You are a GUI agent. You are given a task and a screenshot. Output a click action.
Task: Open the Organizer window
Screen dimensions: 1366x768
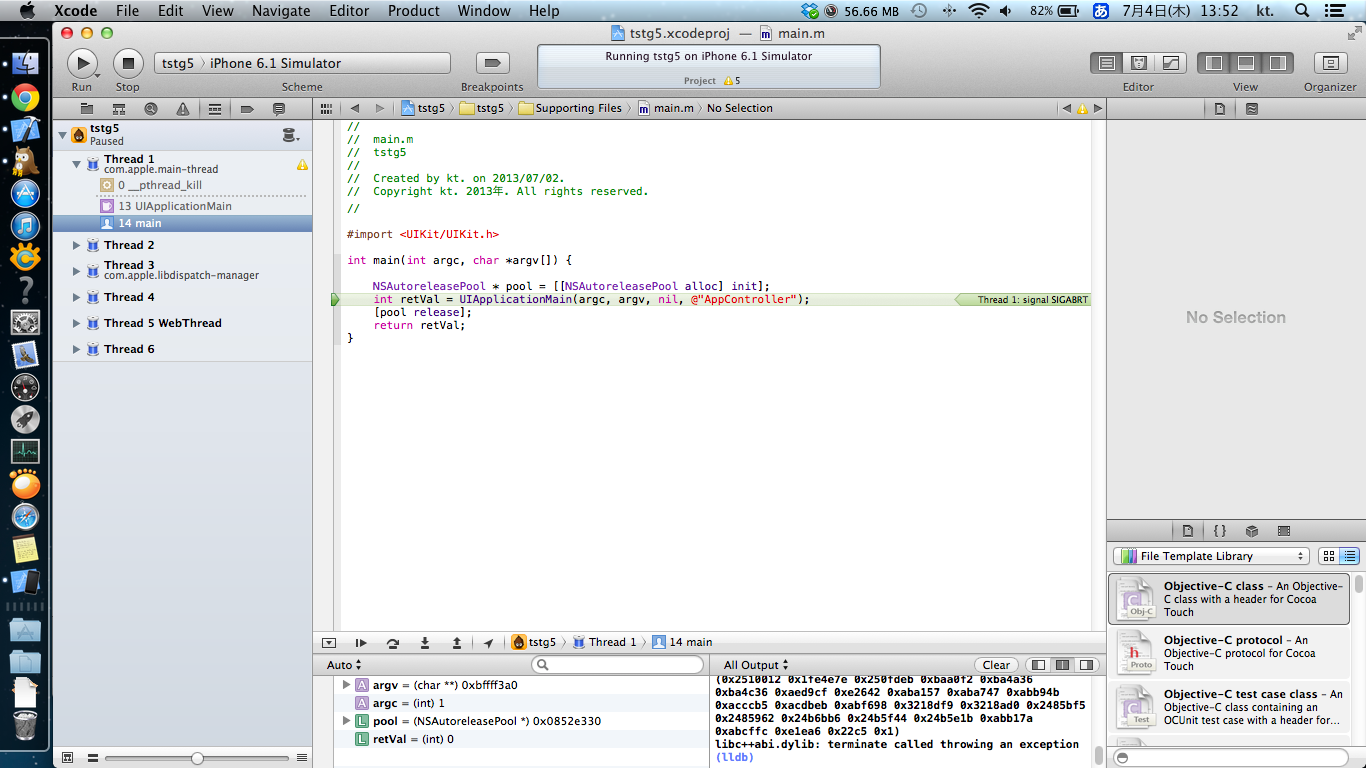(x=1330, y=63)
